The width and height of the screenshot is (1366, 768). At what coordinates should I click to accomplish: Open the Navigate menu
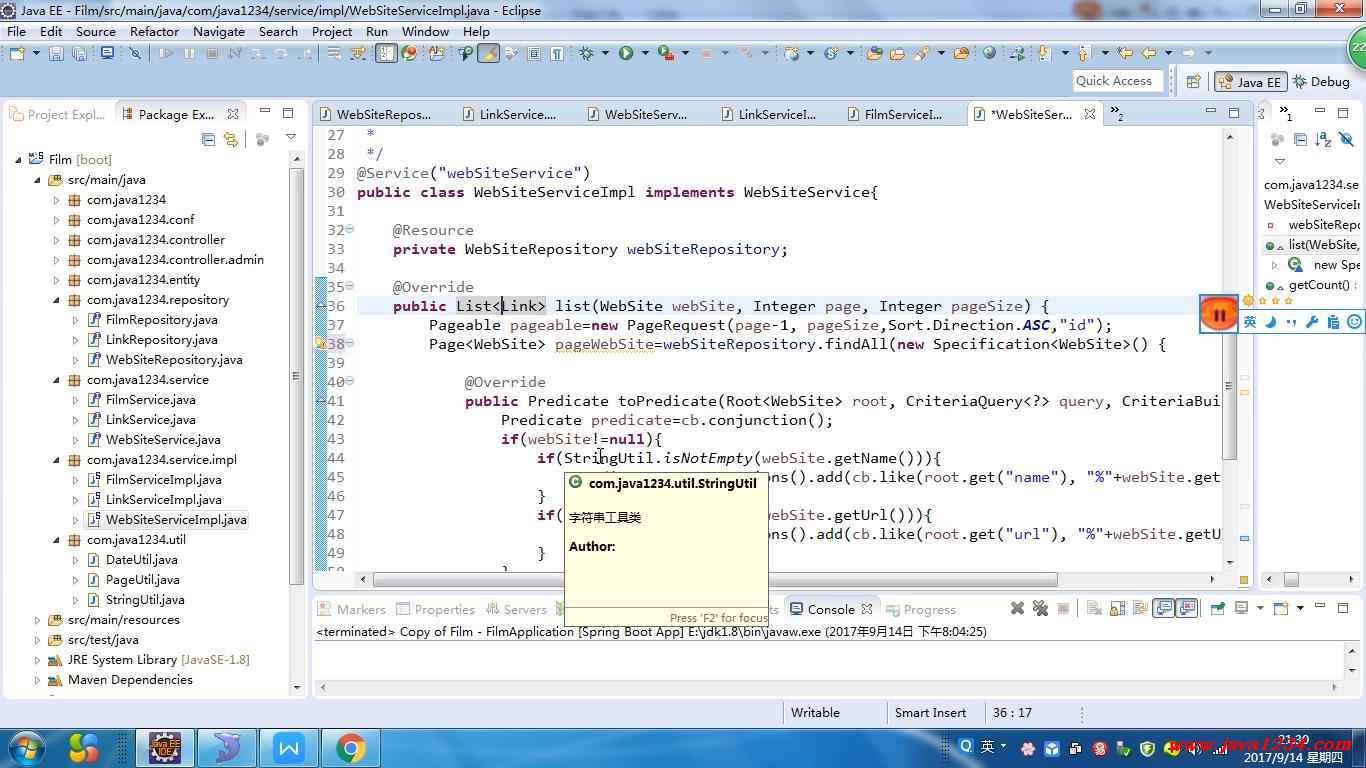(x=219, y=31)
